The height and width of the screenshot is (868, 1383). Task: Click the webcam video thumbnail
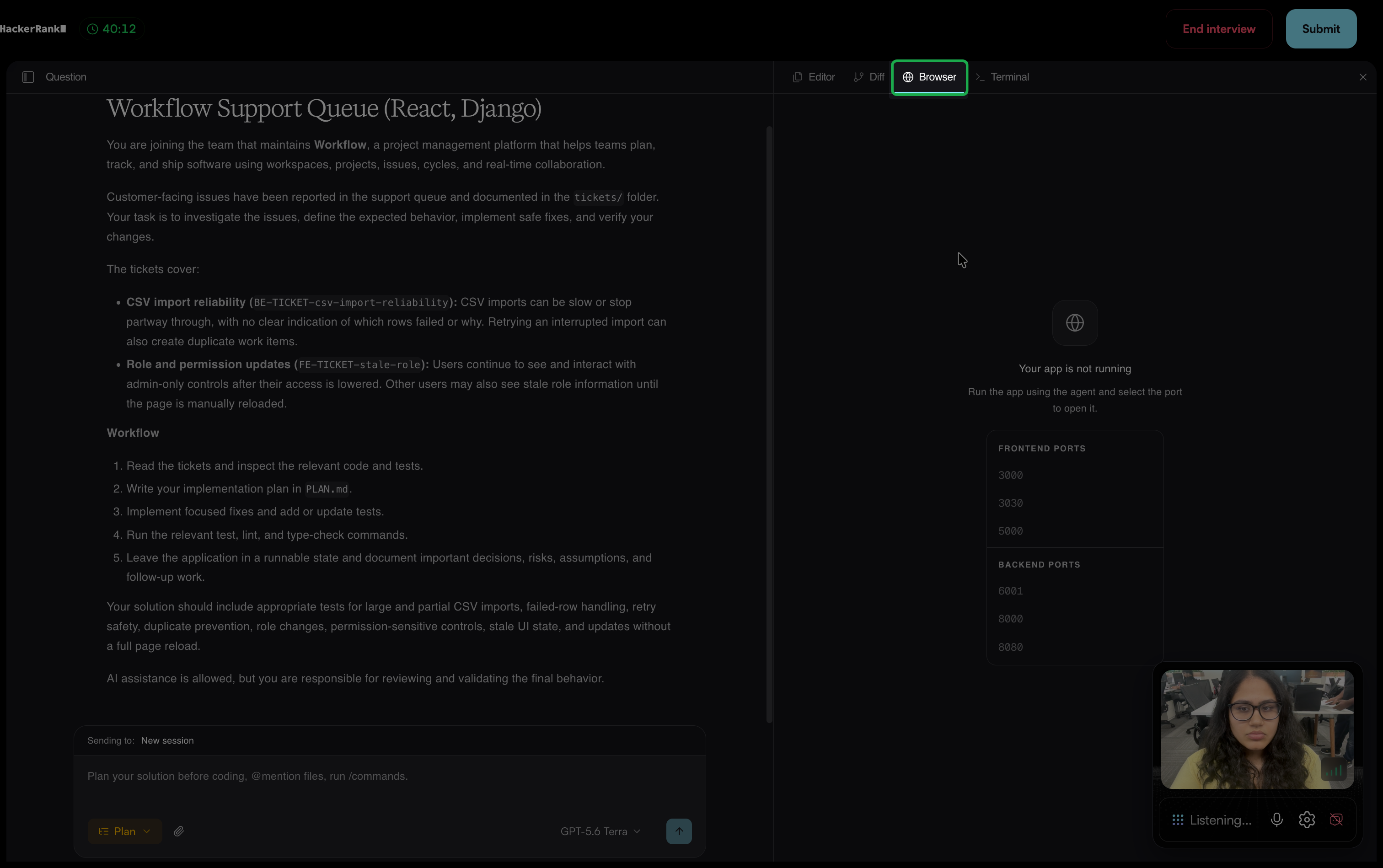click(x=1257, y=729)
